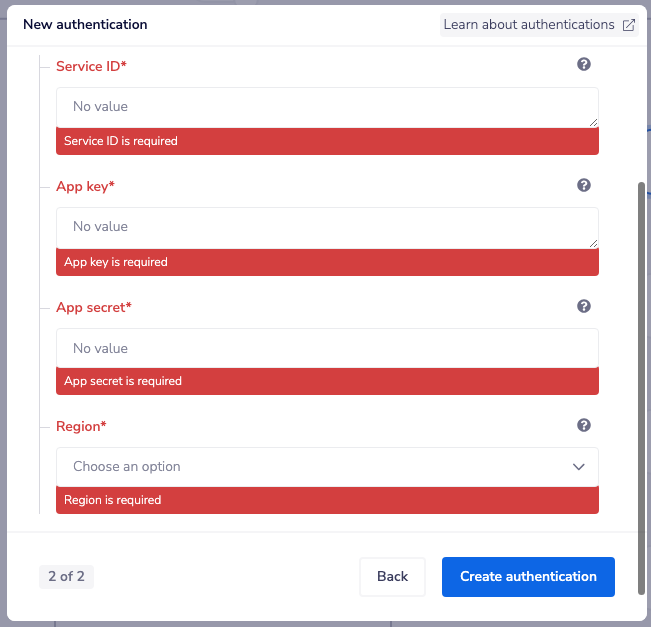Expand the Region dropdown chevron arrow

tap(578, 467)
